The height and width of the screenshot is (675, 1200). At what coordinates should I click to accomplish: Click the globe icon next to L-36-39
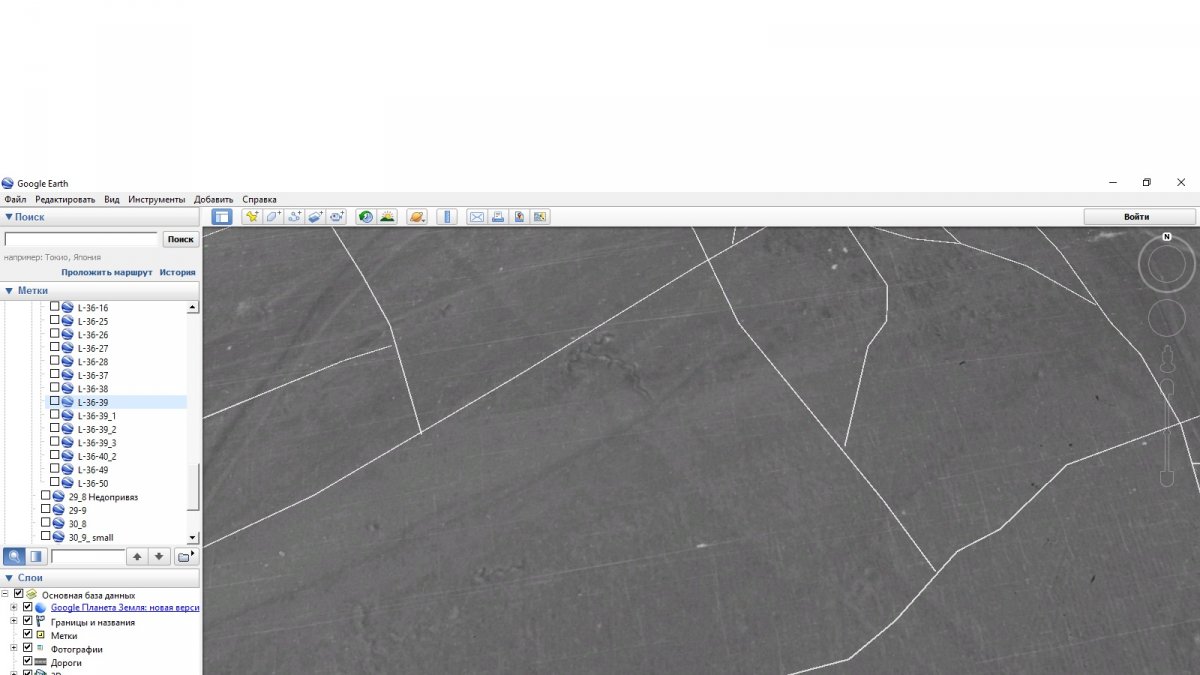click(x=68, y=402)
